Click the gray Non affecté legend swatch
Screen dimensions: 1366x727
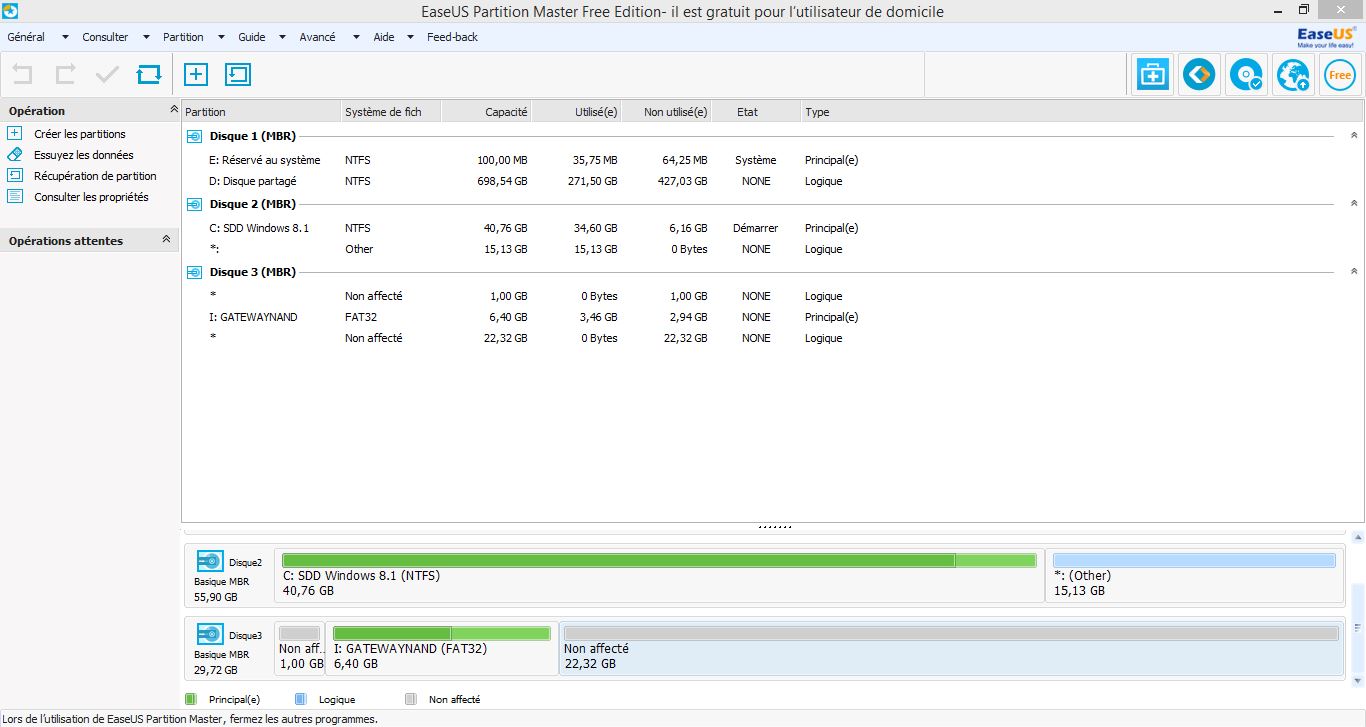pyautogui.click(x=411, y=699)
